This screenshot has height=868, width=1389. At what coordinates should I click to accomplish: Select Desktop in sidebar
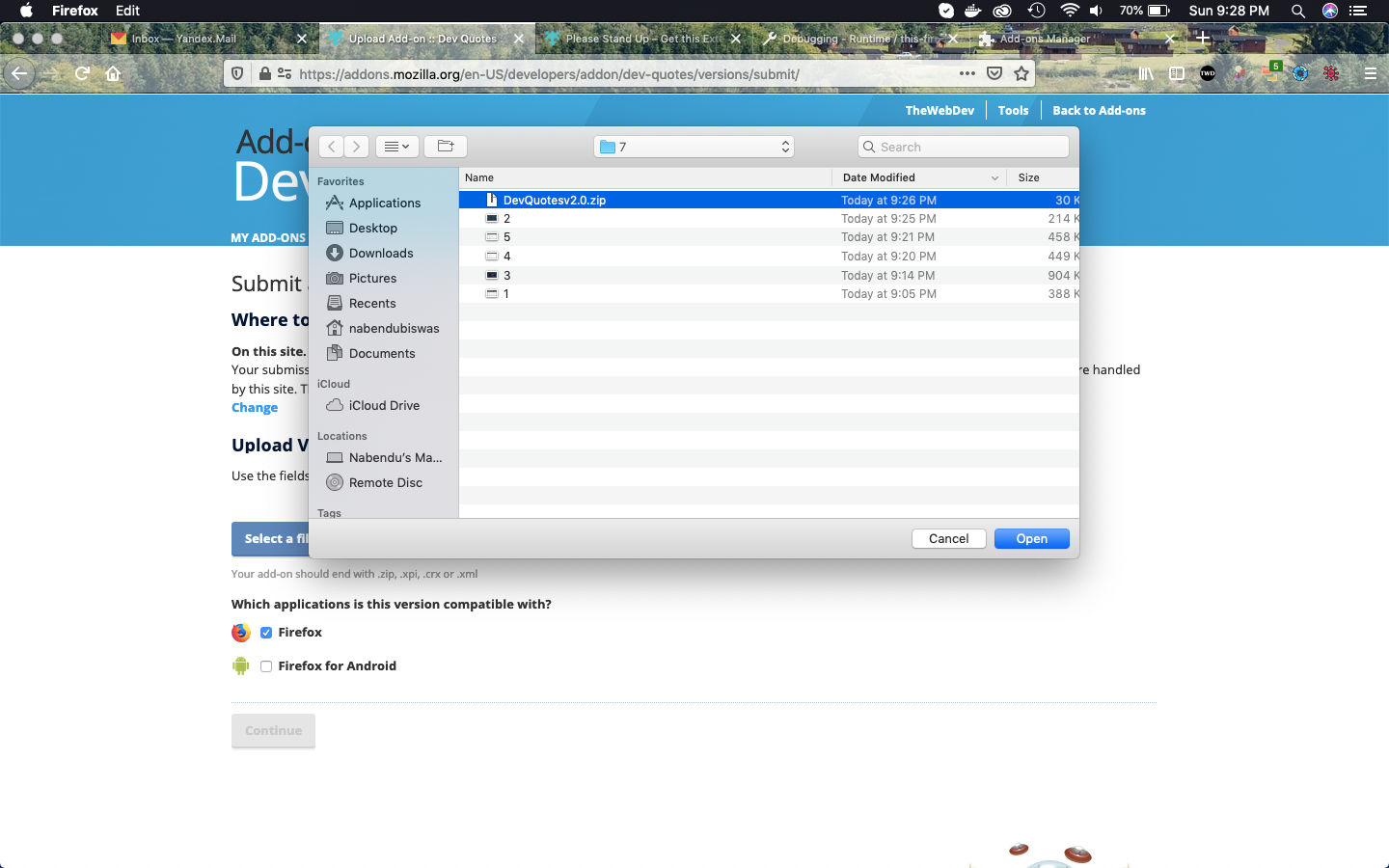(x=373, y=228)
